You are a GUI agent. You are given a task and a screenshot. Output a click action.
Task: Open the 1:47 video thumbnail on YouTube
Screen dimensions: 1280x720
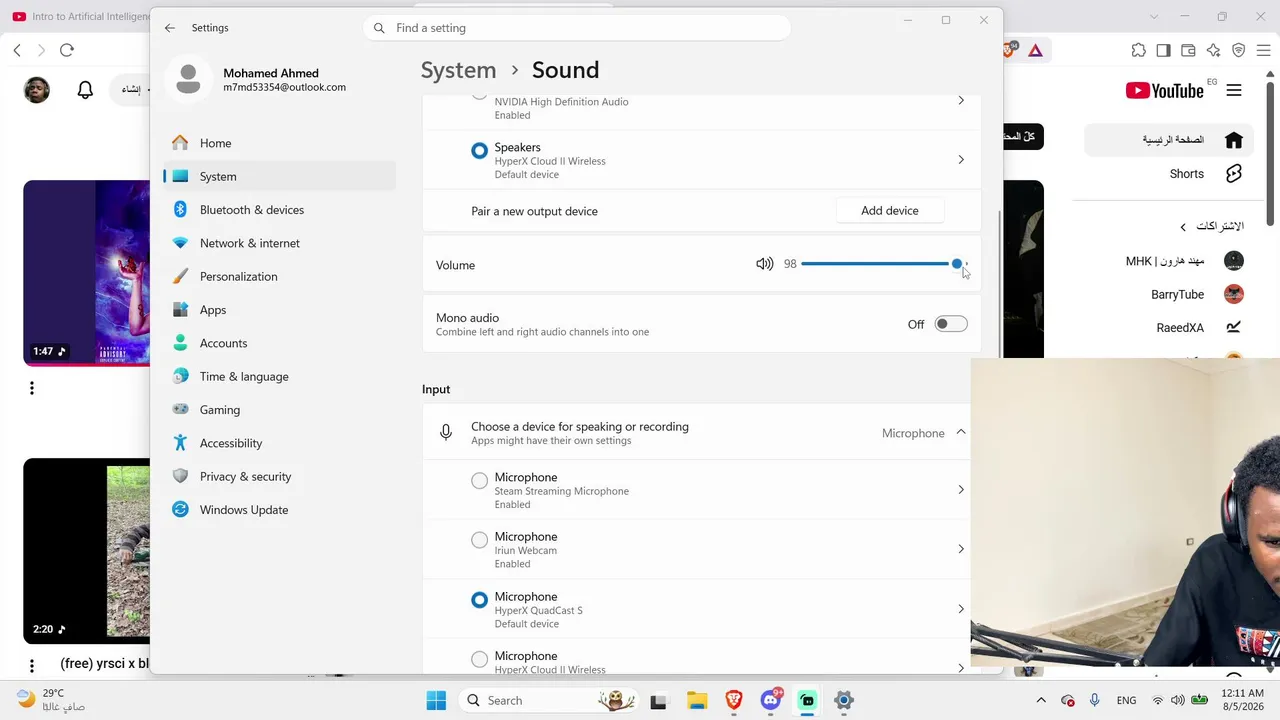pos(87,273)
